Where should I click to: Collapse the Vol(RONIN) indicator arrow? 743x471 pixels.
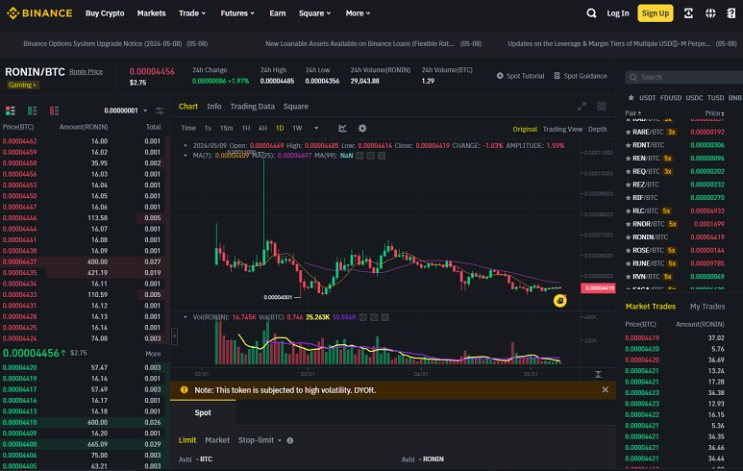point(185,317)
